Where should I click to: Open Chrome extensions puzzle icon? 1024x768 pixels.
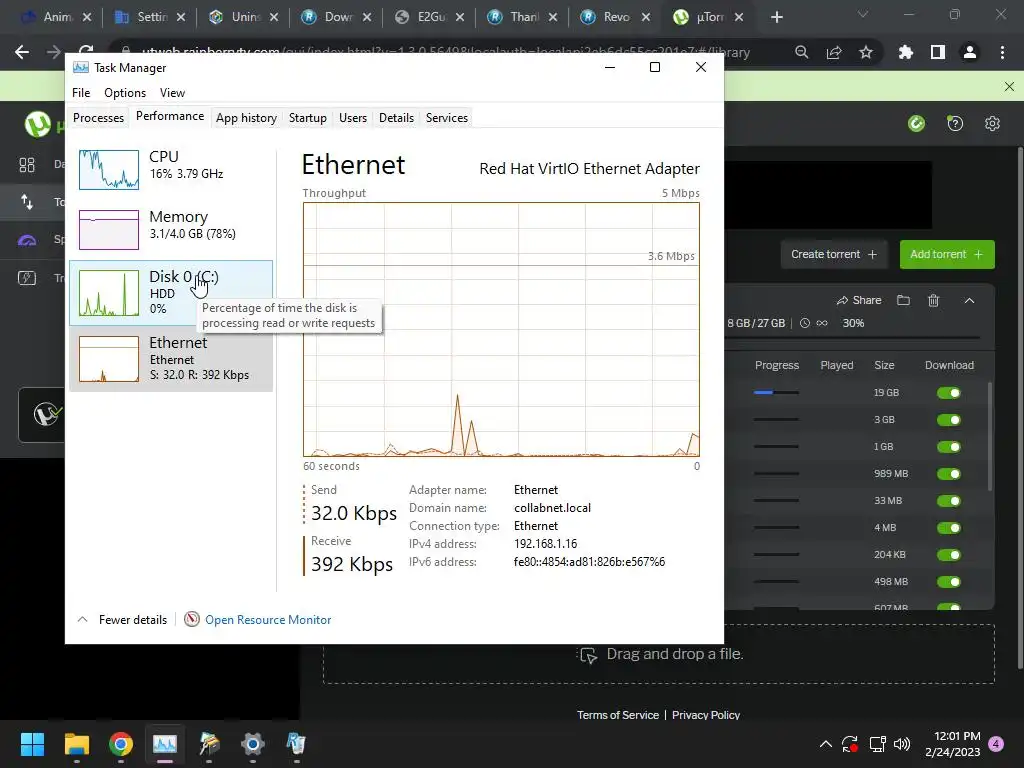906,52
